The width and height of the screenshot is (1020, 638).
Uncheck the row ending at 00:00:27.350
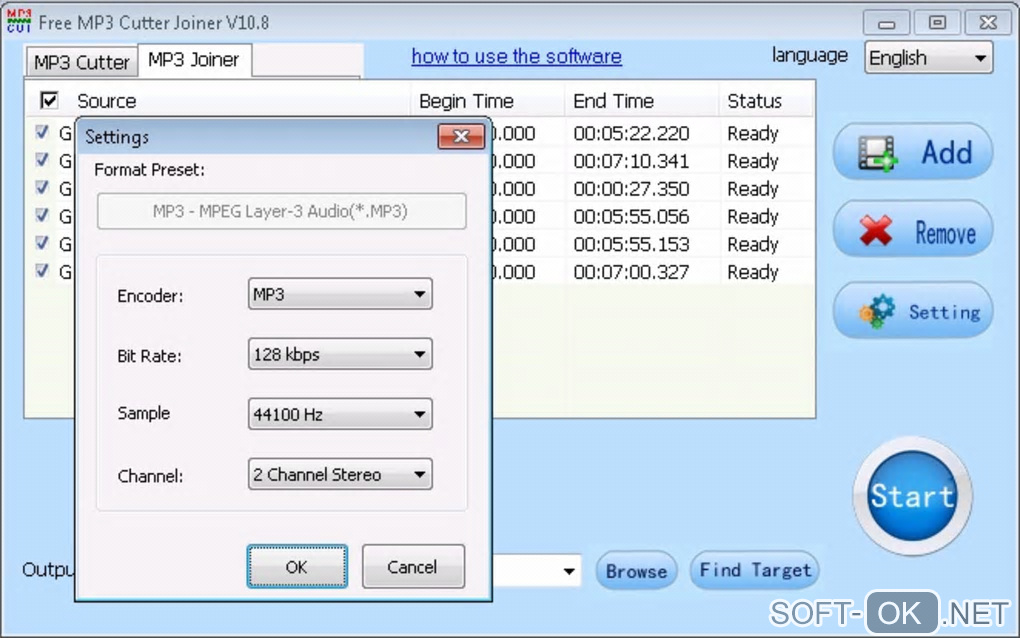[42, 188]
